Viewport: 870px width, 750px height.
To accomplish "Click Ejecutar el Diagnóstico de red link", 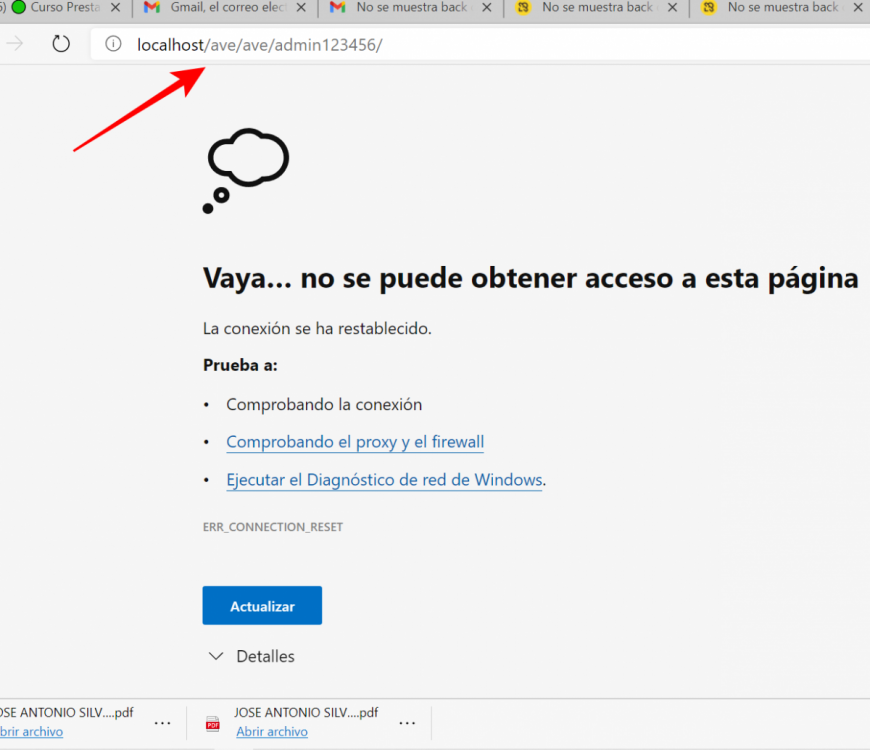I will pos(384,480).
